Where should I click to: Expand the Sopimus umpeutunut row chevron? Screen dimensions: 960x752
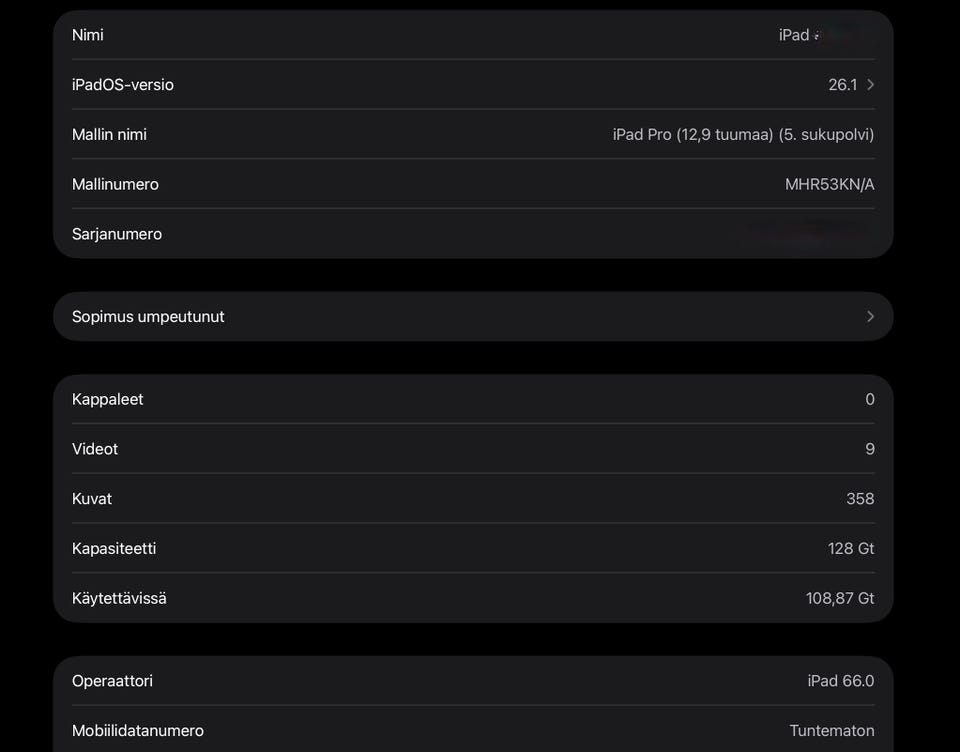[x=870, y=317]
